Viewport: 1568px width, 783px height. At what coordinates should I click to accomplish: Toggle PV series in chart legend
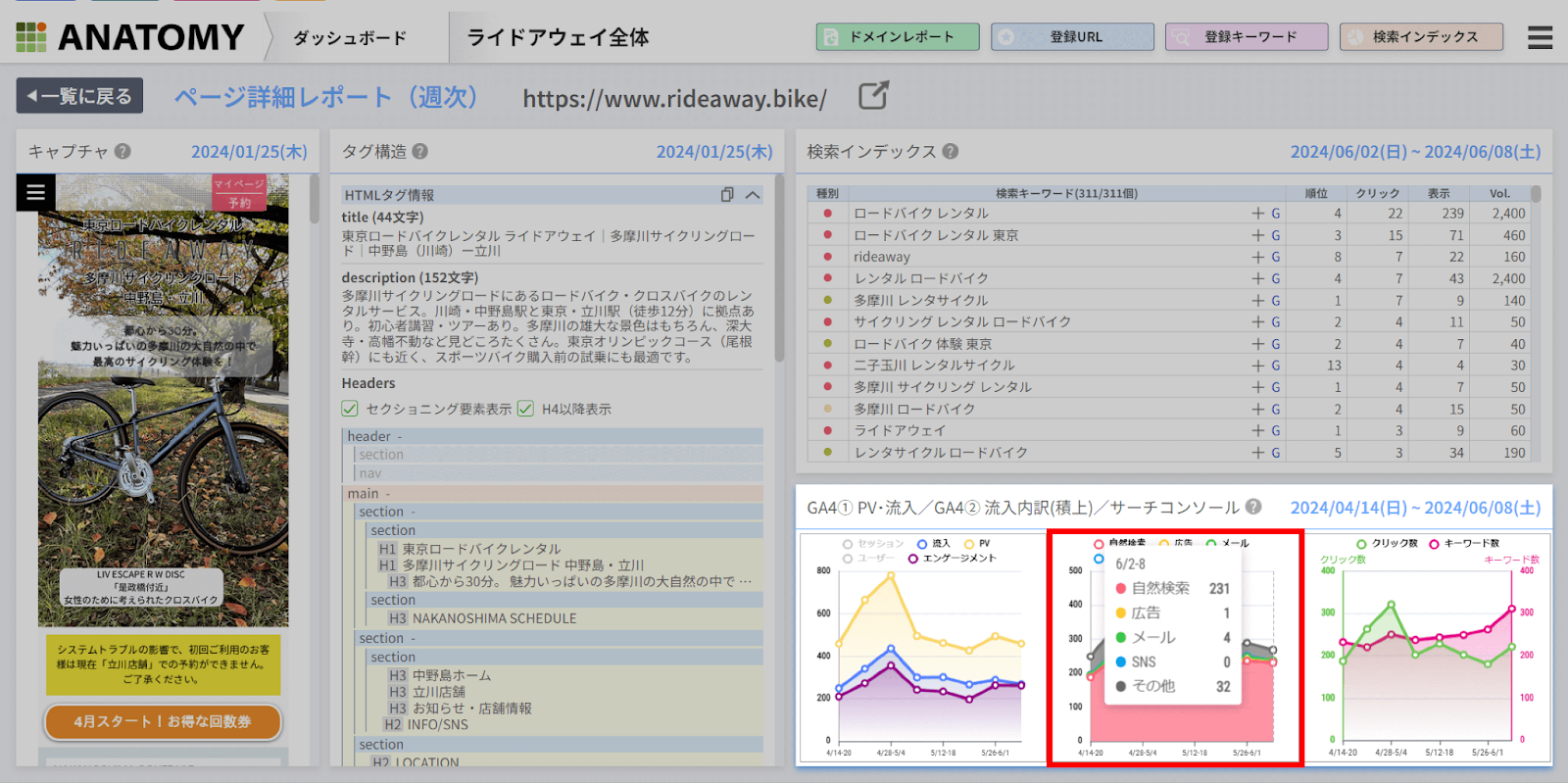(x=977, y=543)
